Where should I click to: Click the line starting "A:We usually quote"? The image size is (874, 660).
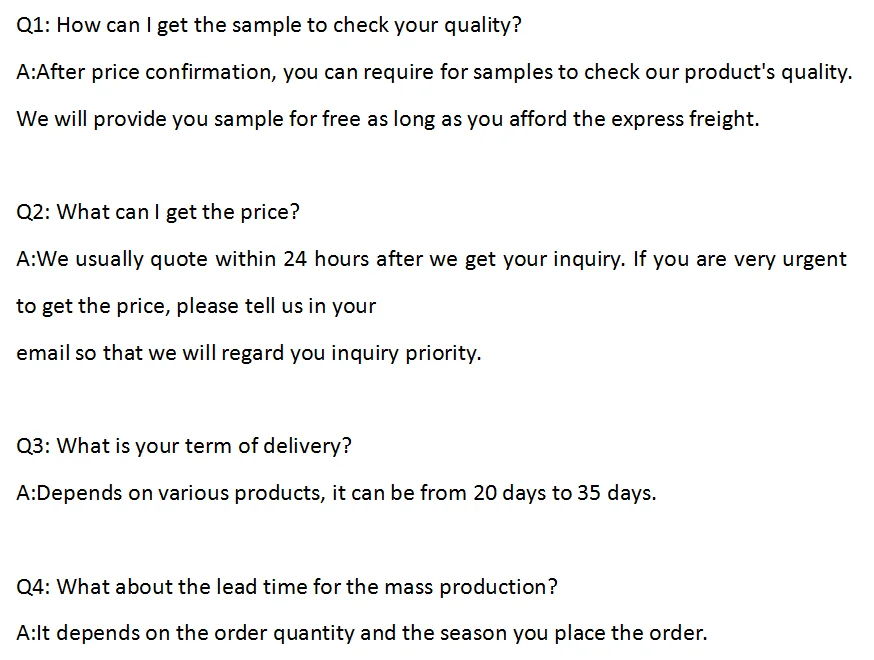pyautogui.click(x=431, y=259)
